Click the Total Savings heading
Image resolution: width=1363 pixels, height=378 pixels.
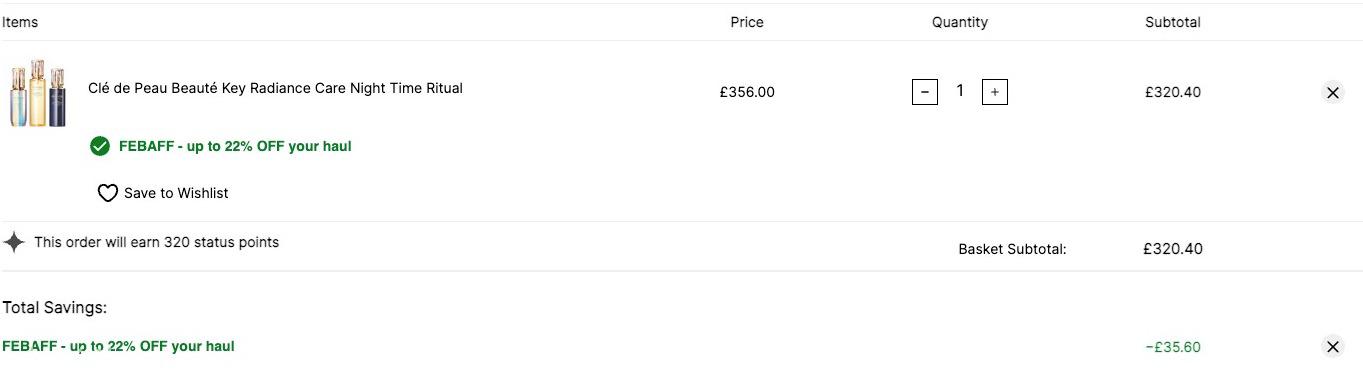55,308
